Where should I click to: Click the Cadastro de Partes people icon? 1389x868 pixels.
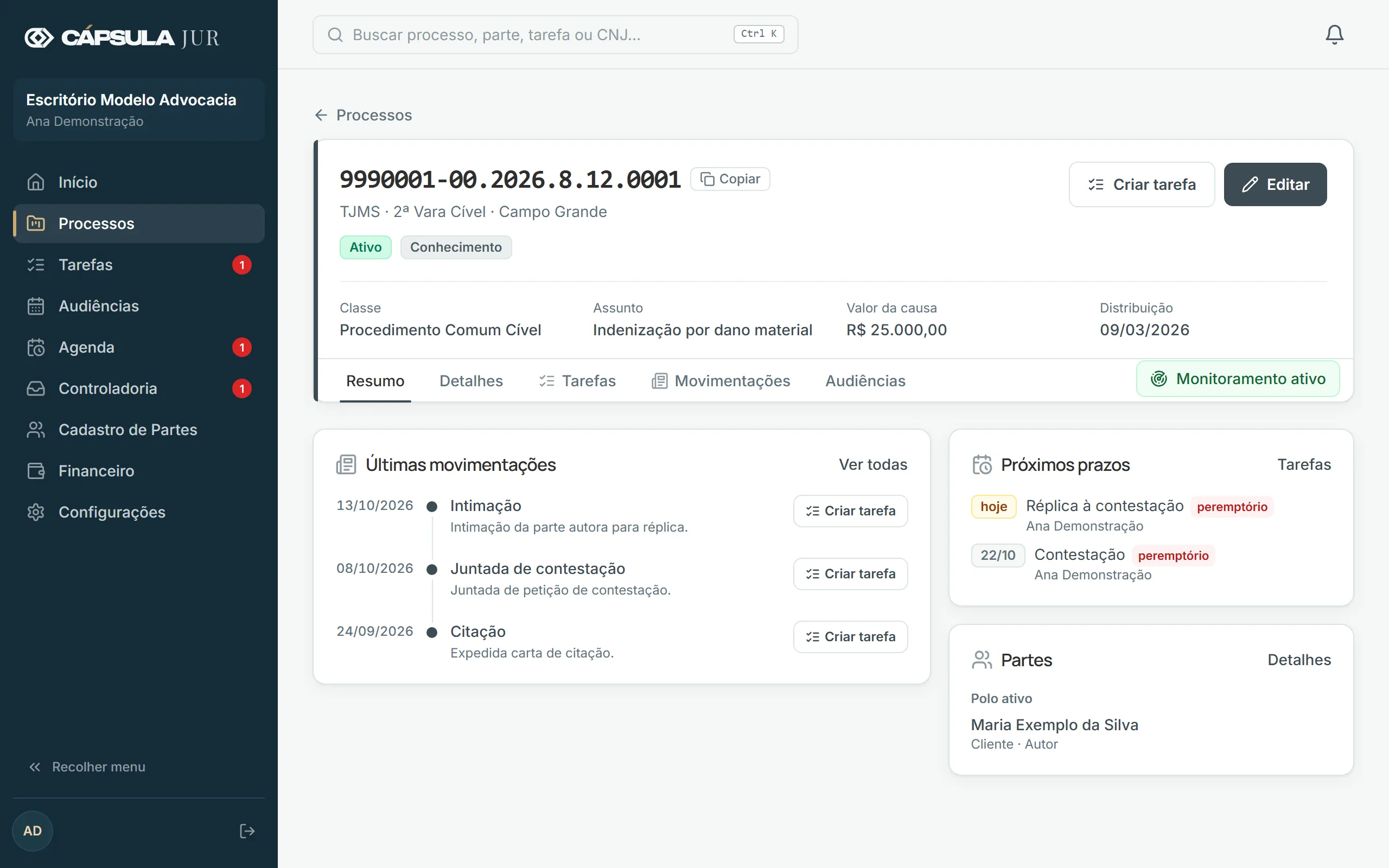point(36,430)
